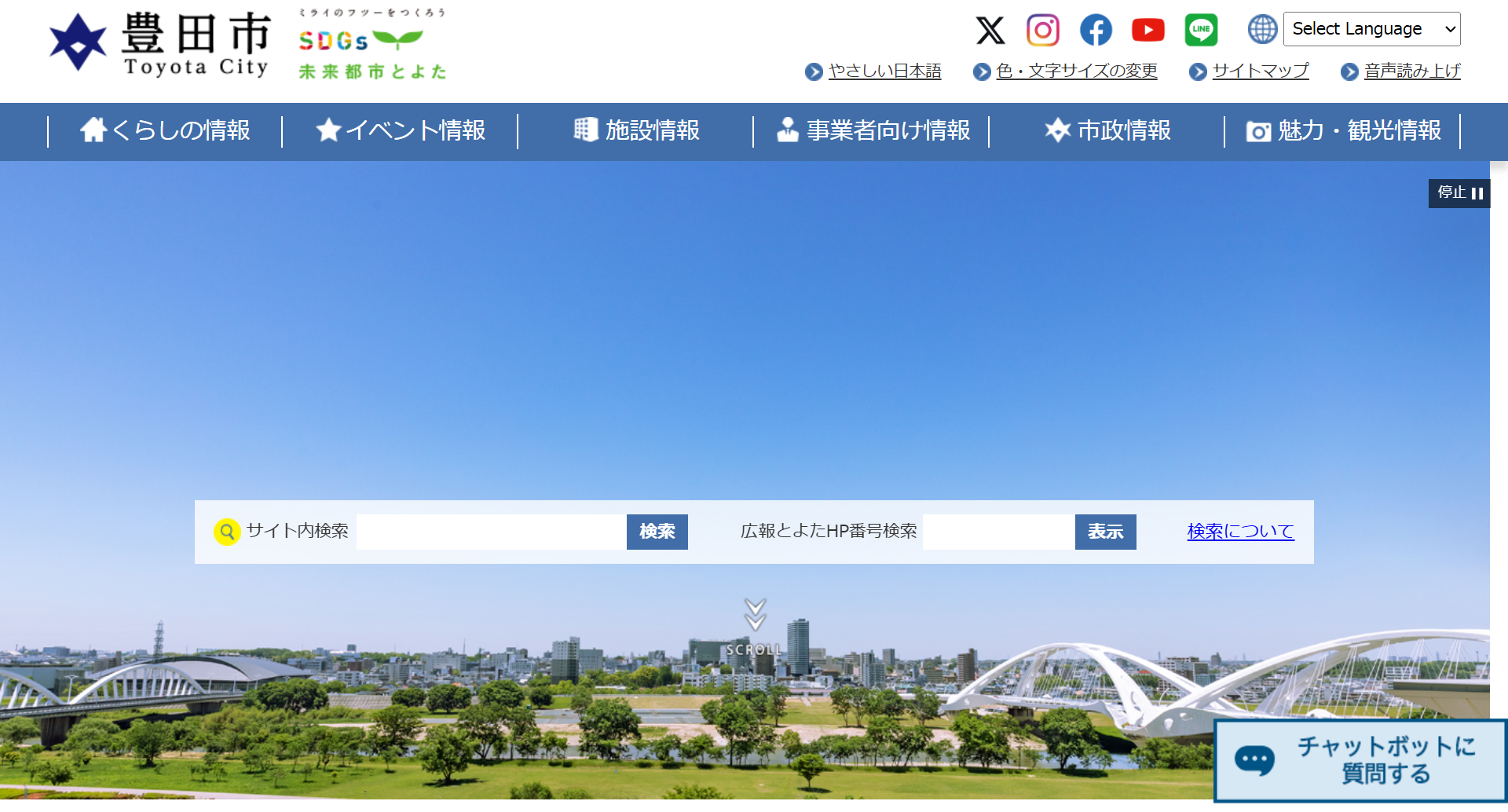Open the LINE icon link
The image size is (1508, 812).
pyautogui.click(x=1201, y=30)
